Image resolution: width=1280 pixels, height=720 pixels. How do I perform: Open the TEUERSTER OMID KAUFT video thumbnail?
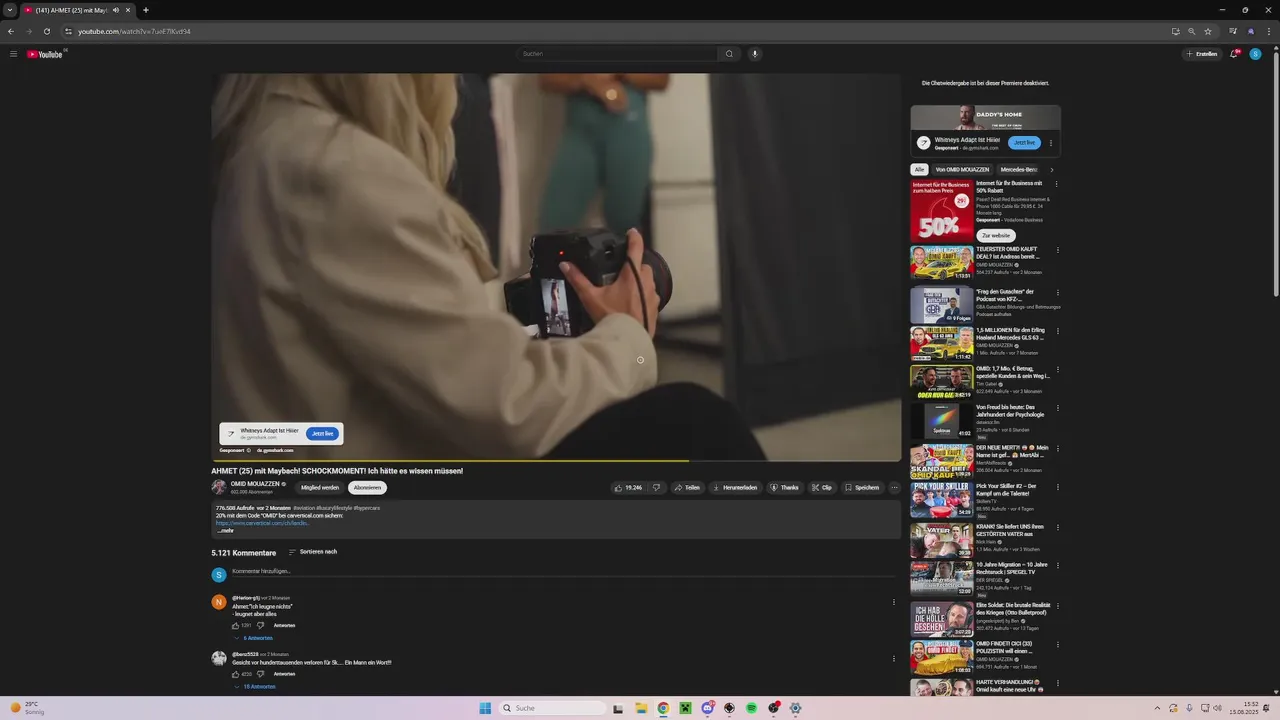click(942, 263)
